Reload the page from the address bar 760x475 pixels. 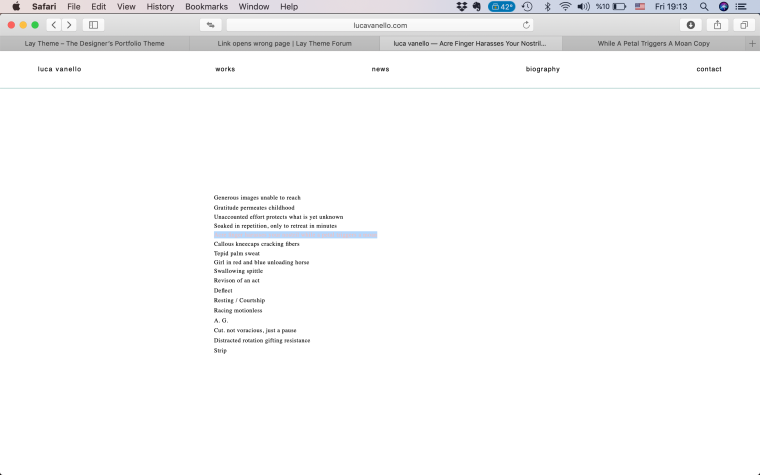[526, 25]
